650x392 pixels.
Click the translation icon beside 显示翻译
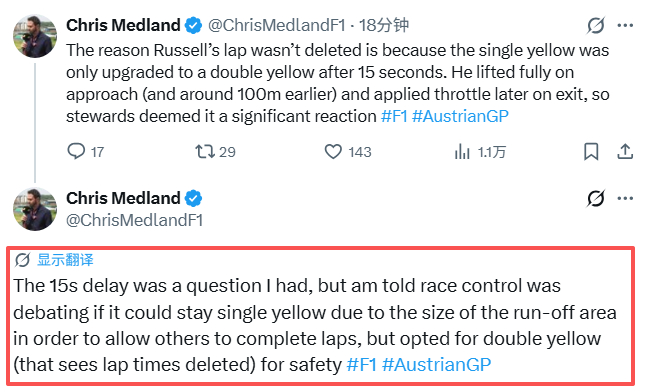click(22, 260)
